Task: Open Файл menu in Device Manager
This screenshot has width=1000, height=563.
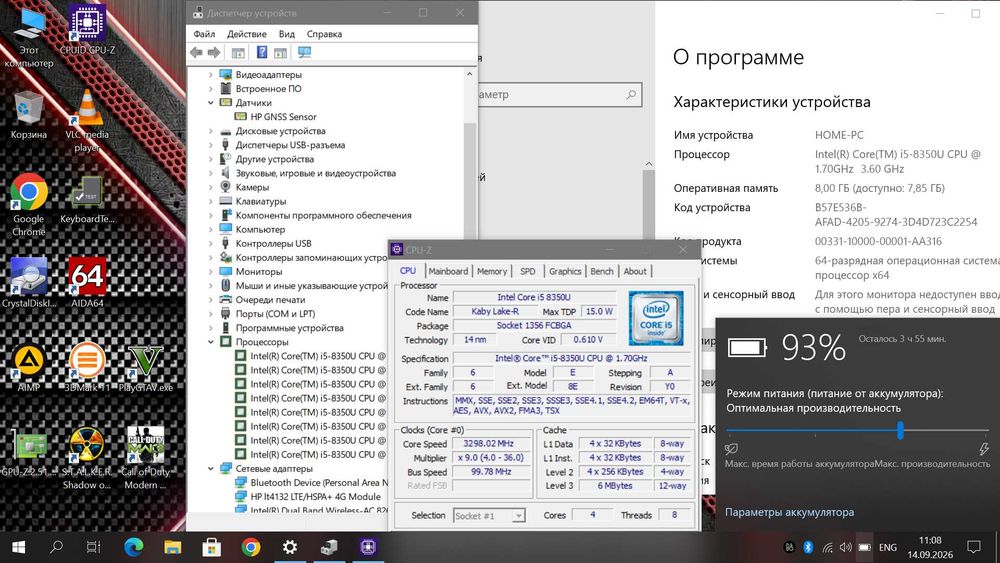Action: tap(204, 34)
